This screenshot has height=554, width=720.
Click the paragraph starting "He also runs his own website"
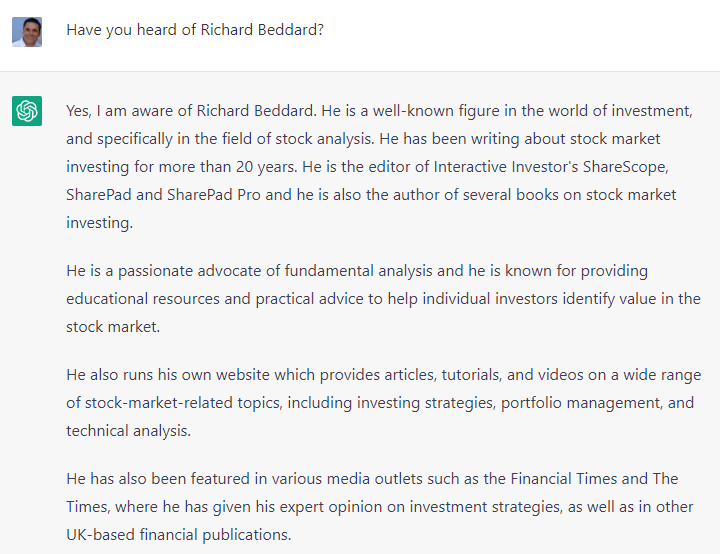click(383, 403)
